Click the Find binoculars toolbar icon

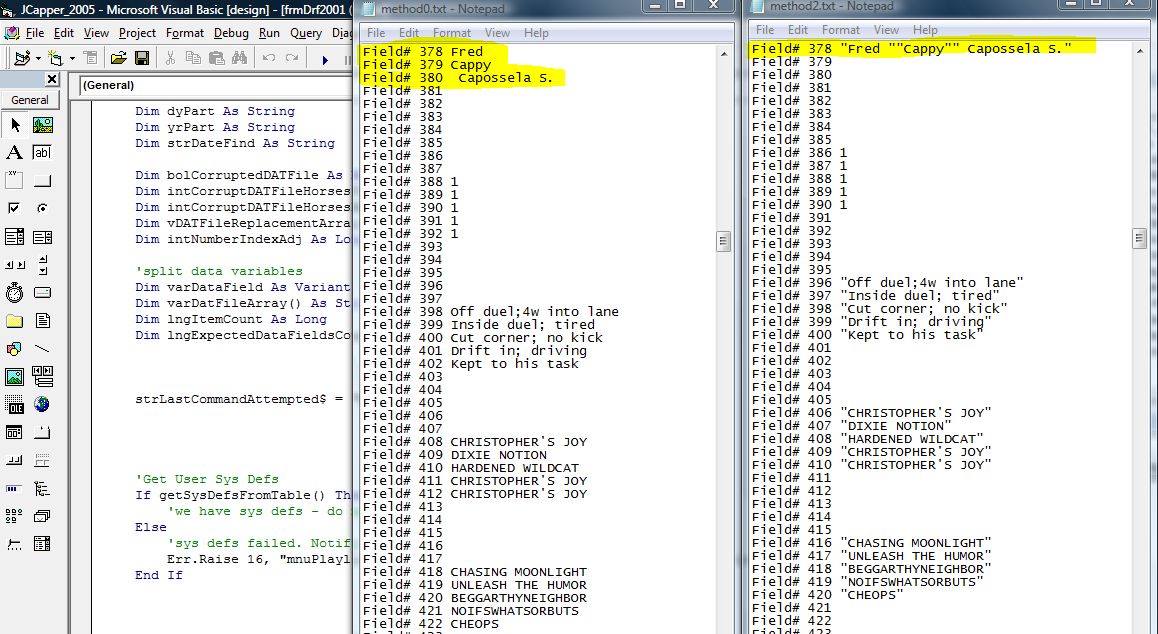(x=239, y=58)
